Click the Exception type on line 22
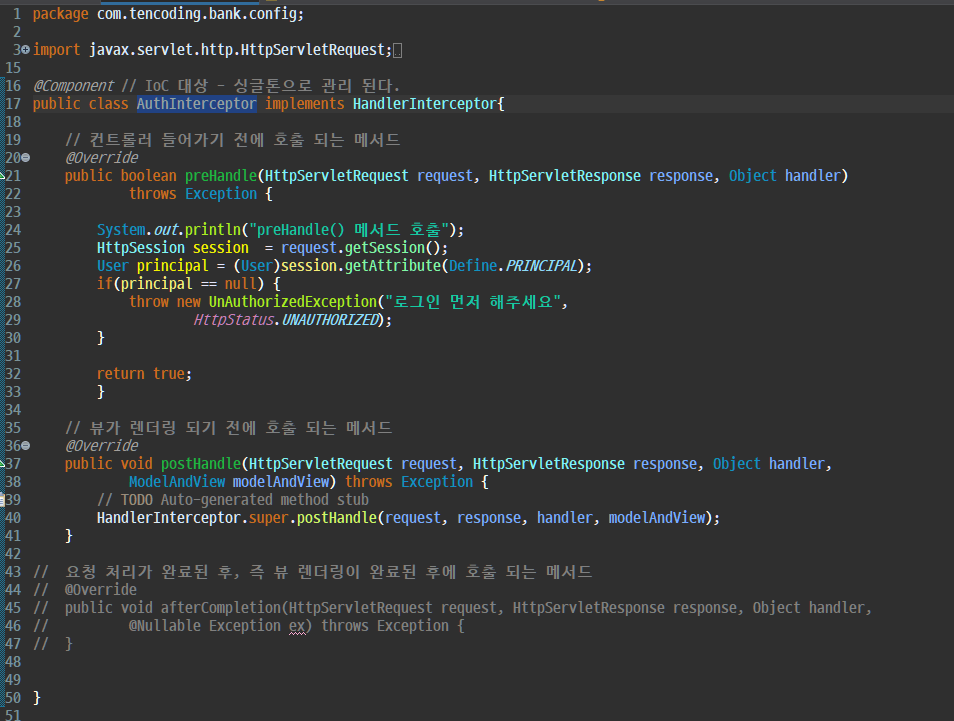This screenshot has height=721, width=954. pyautogui.click(x=221, y=194)
